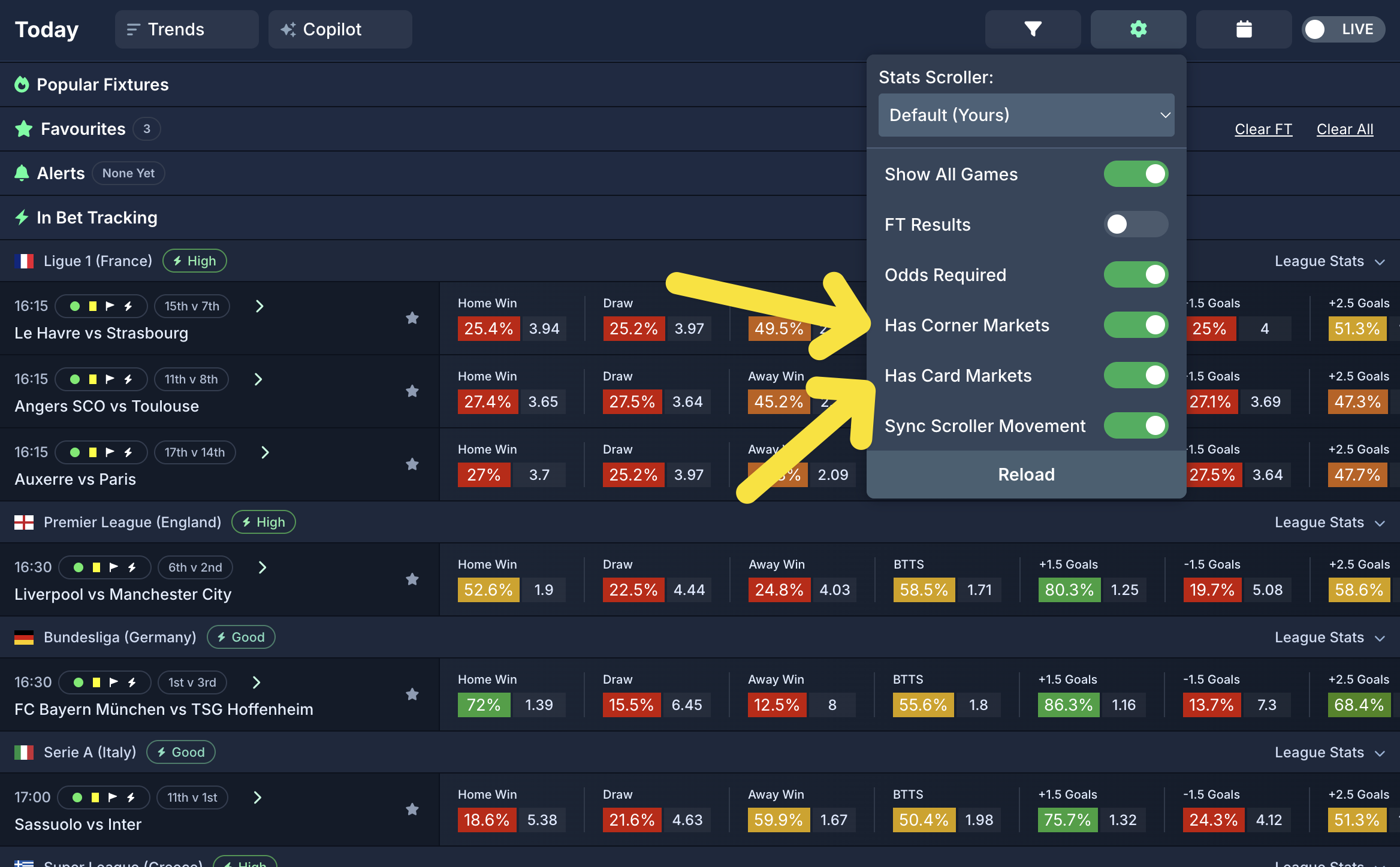Open the Trends tab
Screen dimensions: 1400x867
[186, 29]
